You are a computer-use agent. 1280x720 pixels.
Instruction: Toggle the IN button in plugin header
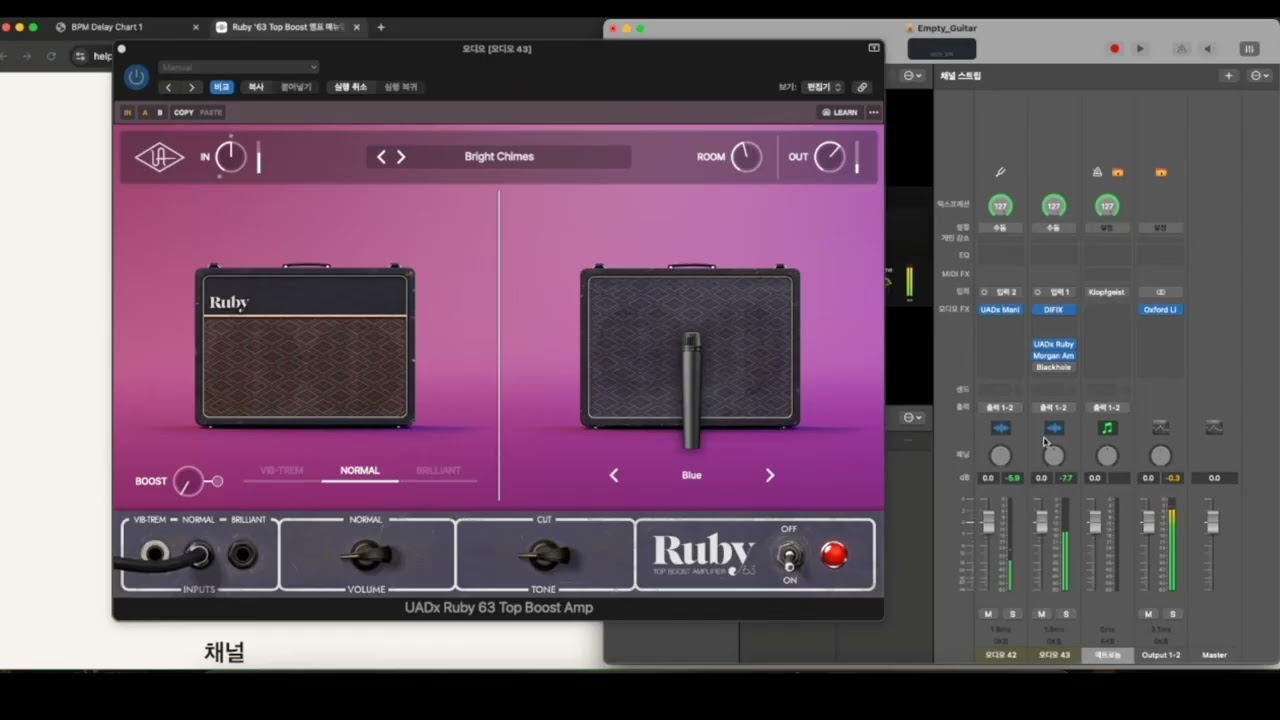click(128, 112)
